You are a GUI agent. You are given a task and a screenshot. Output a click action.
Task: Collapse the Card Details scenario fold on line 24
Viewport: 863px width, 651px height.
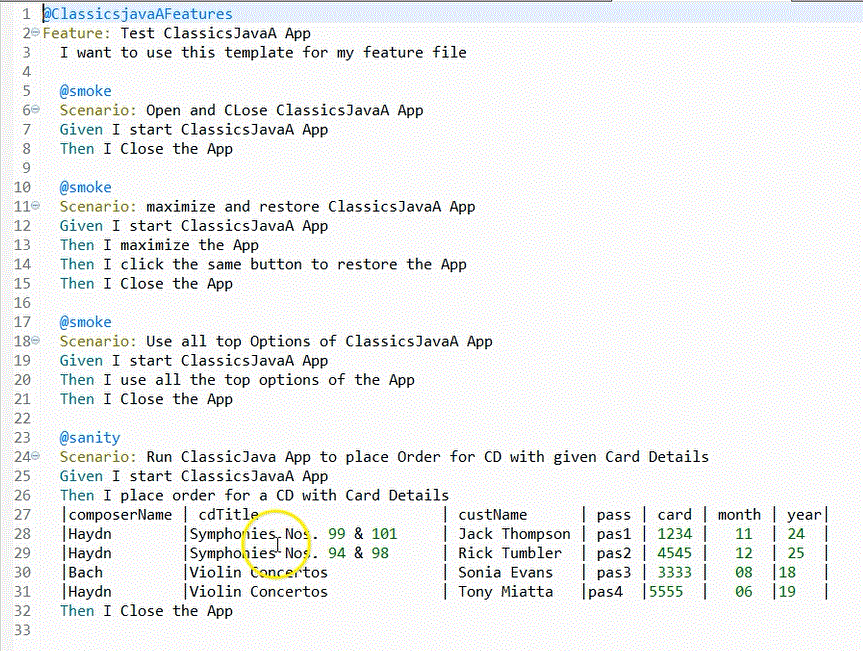coord(35,456)
